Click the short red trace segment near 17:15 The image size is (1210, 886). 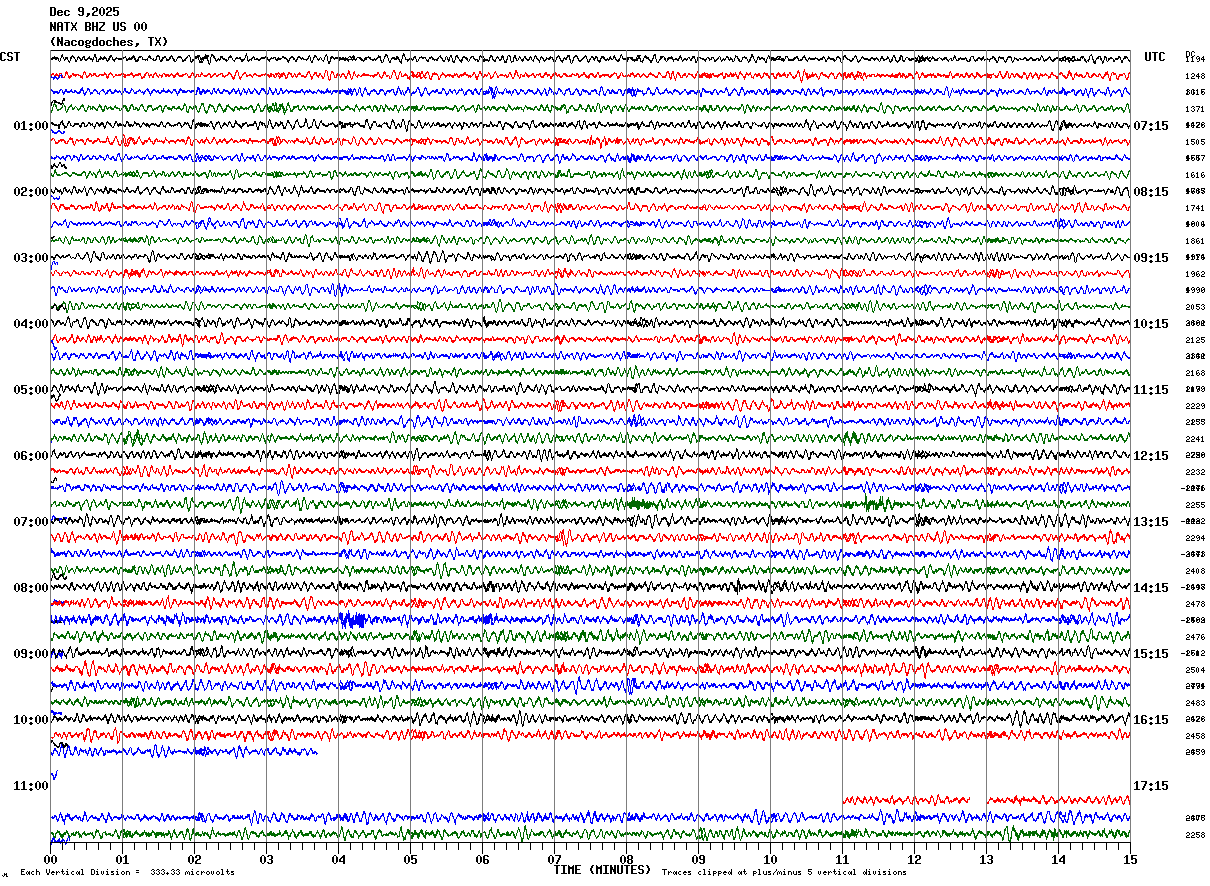[x=906, y=800]
